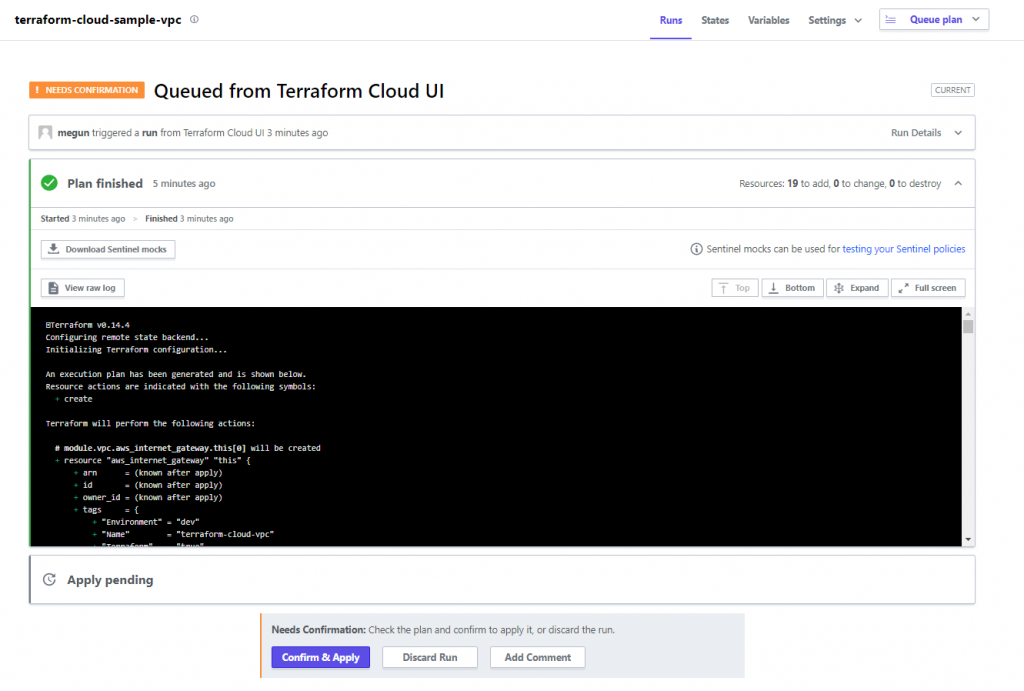Image resolution: width=1024 pixels, height=691 pixels.
Task: Click the Apply pending clock icon
Action: click(49, 579)
